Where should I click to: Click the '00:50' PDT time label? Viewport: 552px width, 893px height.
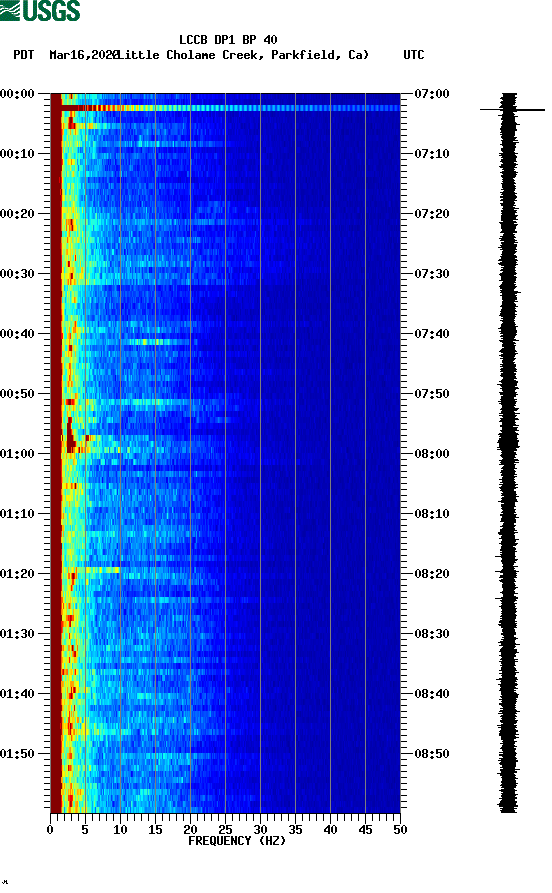17,394
